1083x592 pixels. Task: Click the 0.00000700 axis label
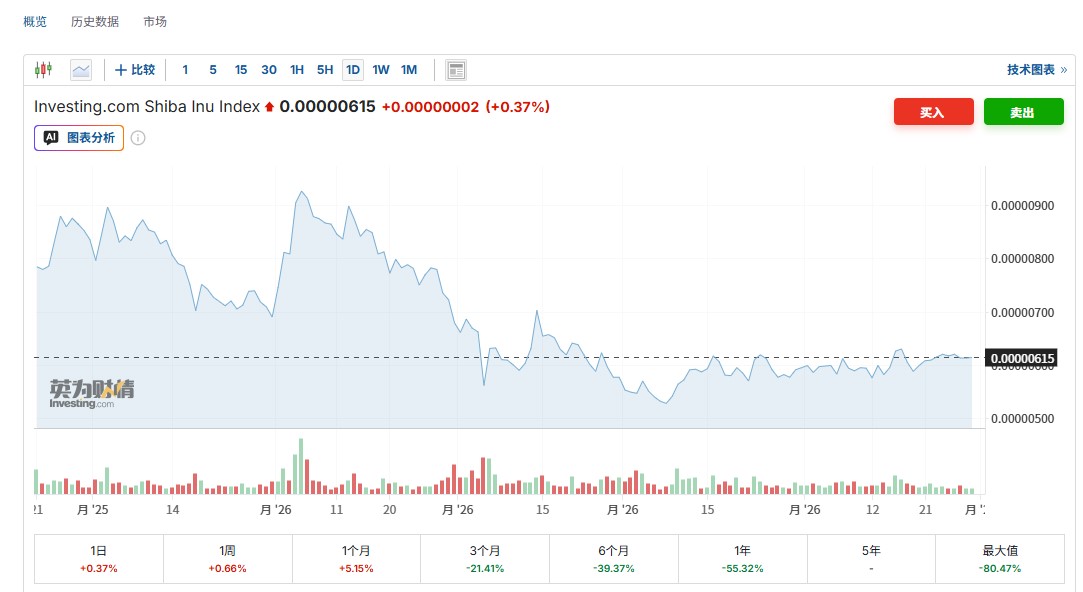tap(1022, 313)
